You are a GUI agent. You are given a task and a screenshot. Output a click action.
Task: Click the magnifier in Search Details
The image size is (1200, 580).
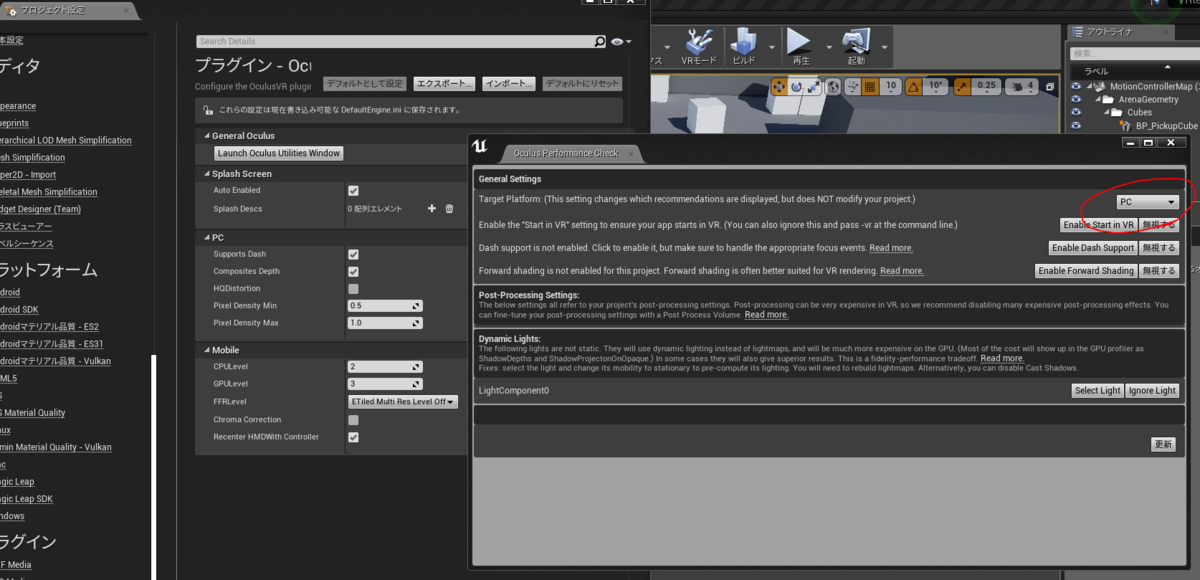(600, 41)
